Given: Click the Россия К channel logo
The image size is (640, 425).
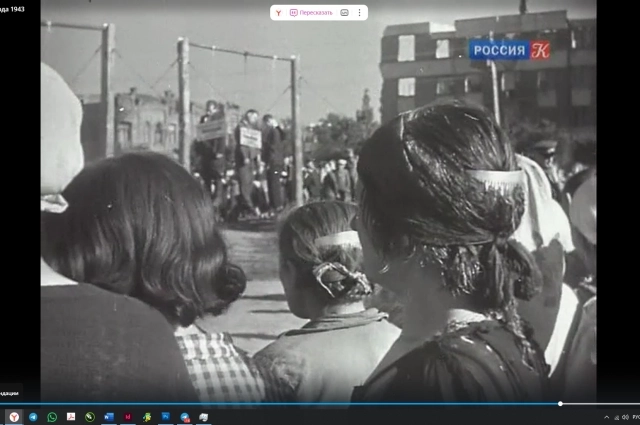Looking at the screenshot, I should tap(510, 50).
